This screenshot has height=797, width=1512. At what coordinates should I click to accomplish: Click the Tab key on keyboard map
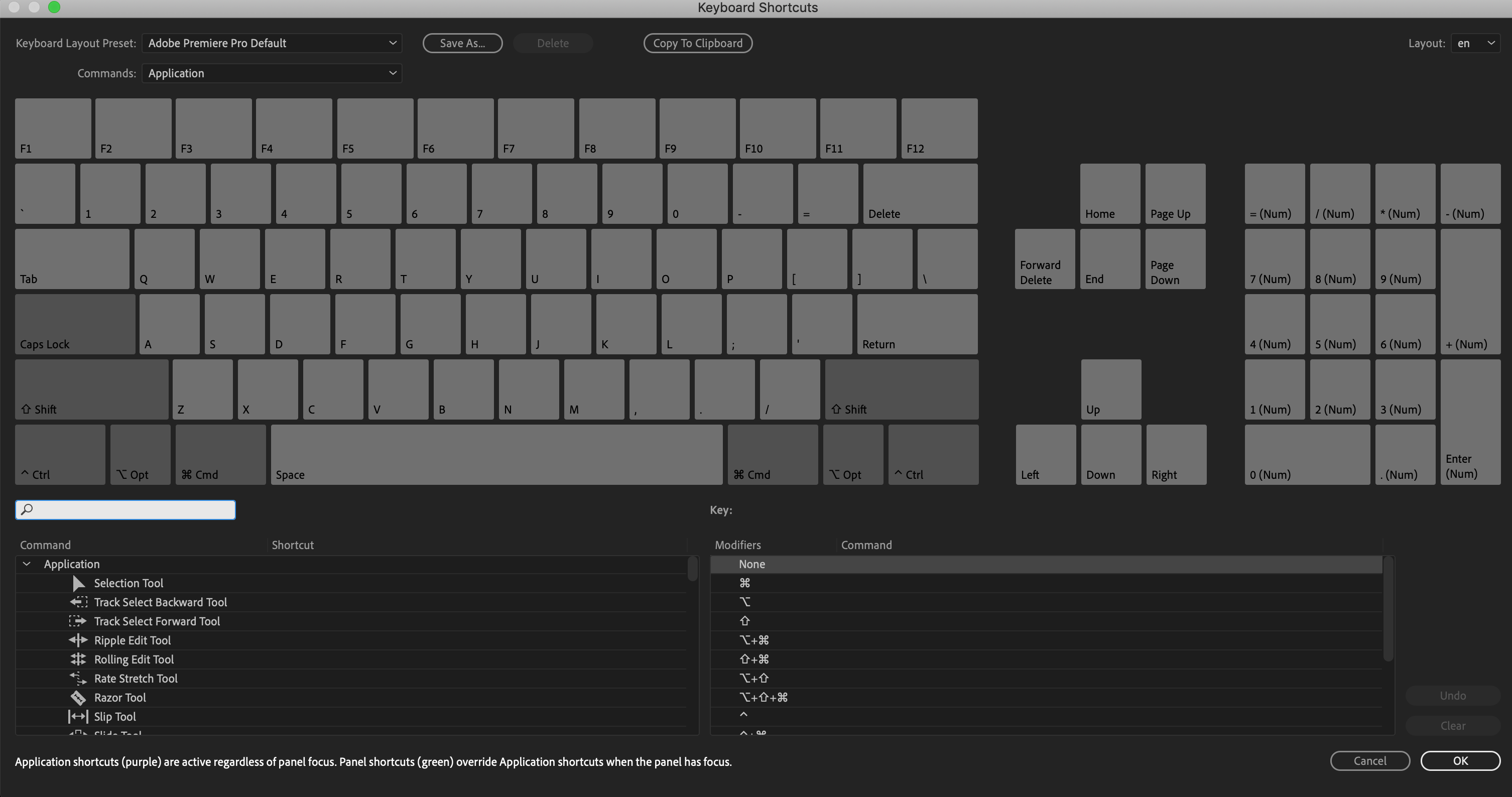pyautogui.click(x=72, y=259)
